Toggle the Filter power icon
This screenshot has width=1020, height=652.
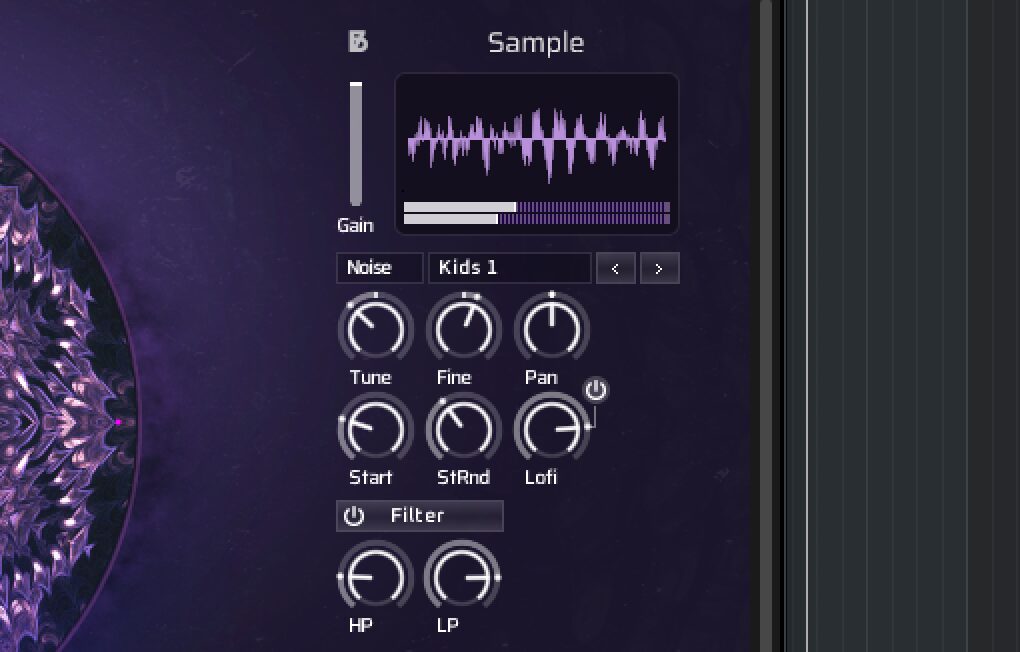pyautogui.click(x=354, y=516)
